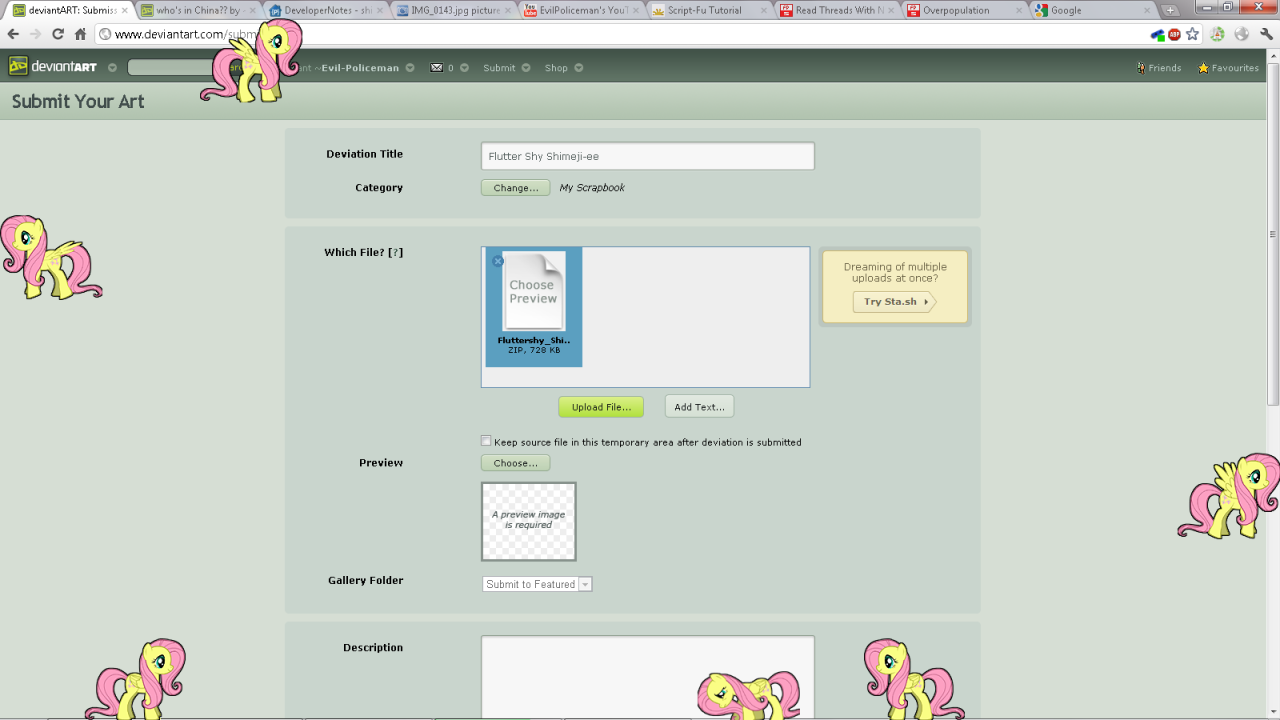Remove the uploaded ZIP file with the x
Image resolution: width=1280 pixels, height=720 pixels.
click(x=498, y=261)
